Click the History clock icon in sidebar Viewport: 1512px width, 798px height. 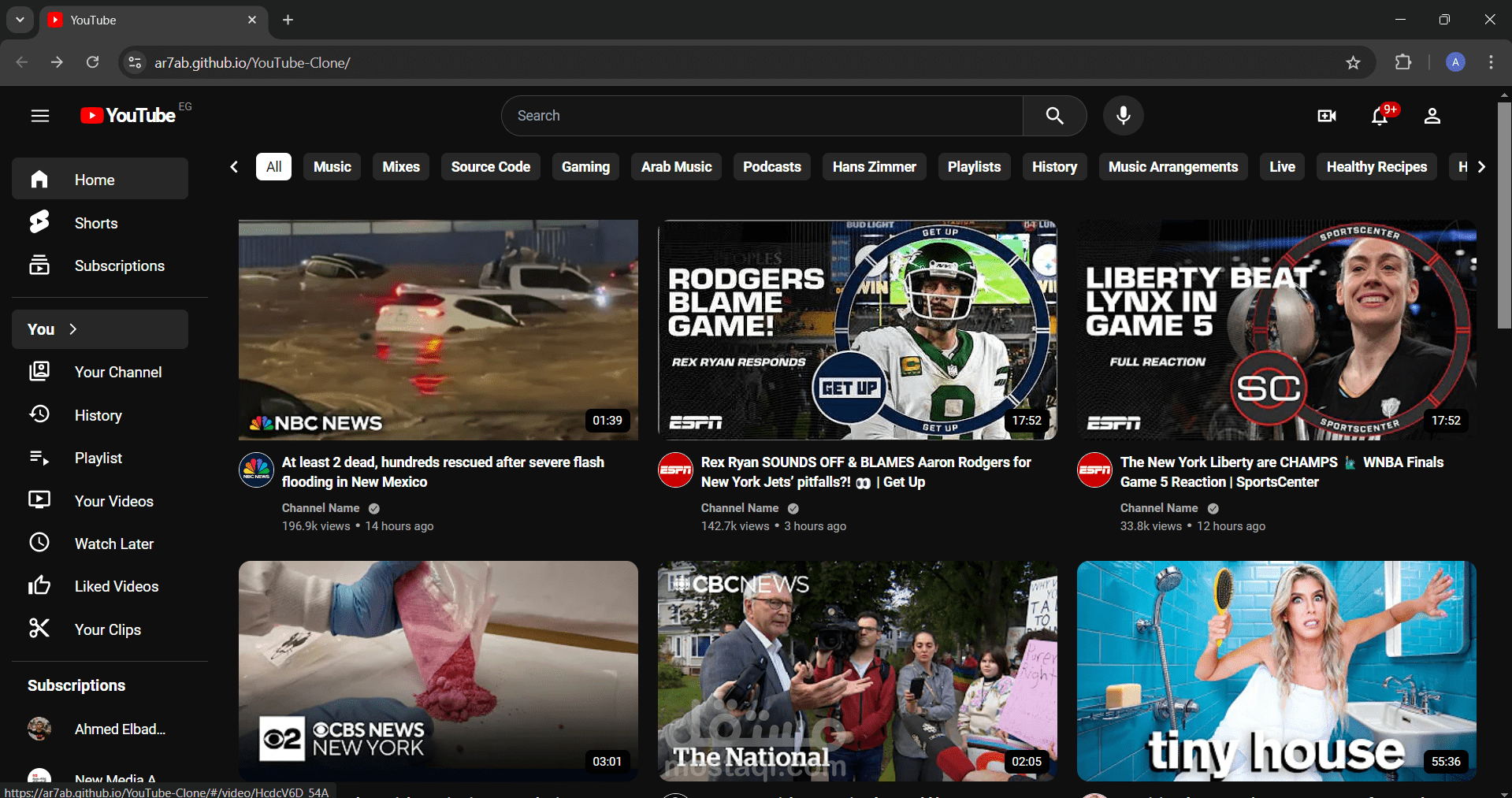39,414
